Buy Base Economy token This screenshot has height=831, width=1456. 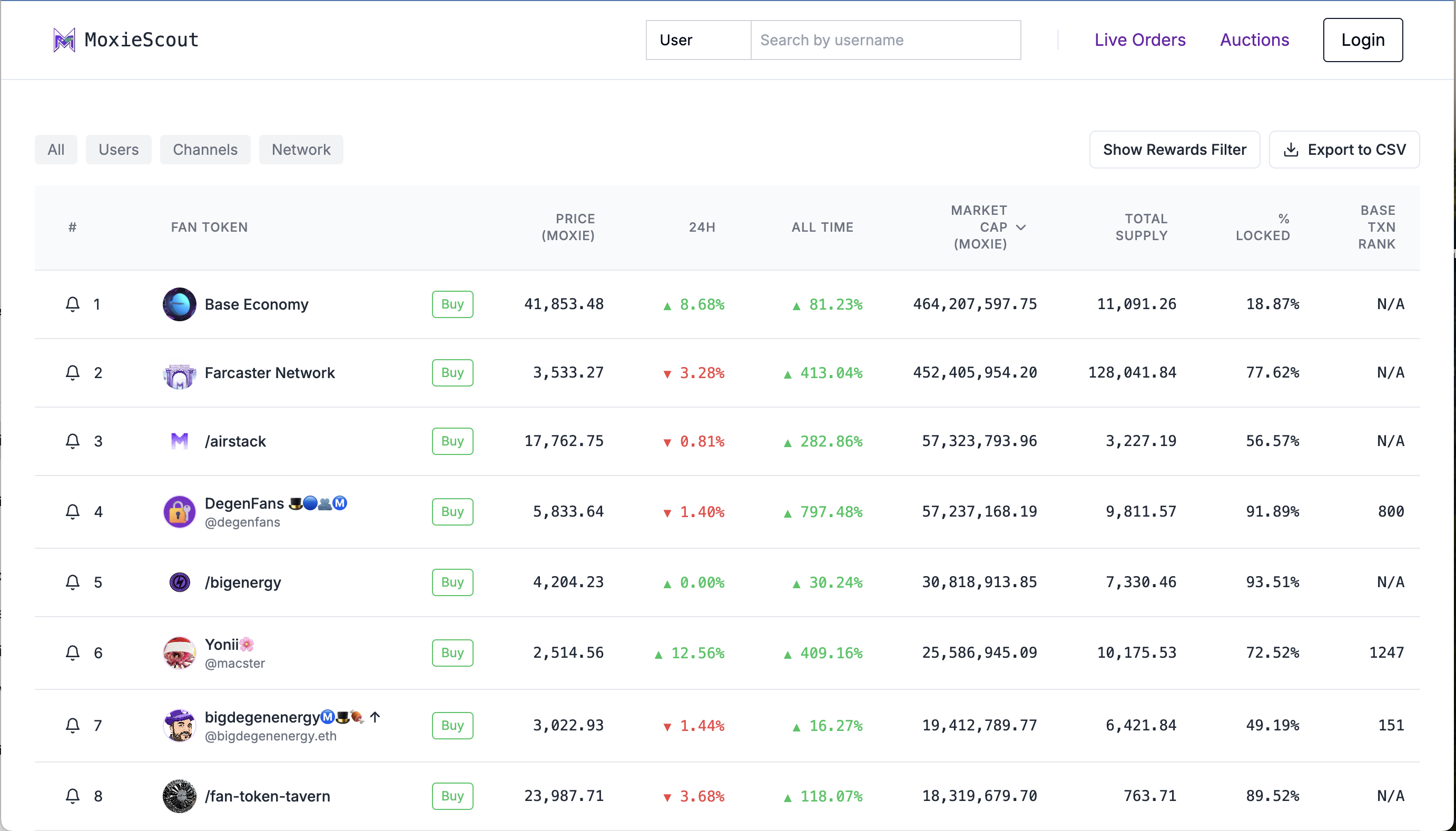452,304
